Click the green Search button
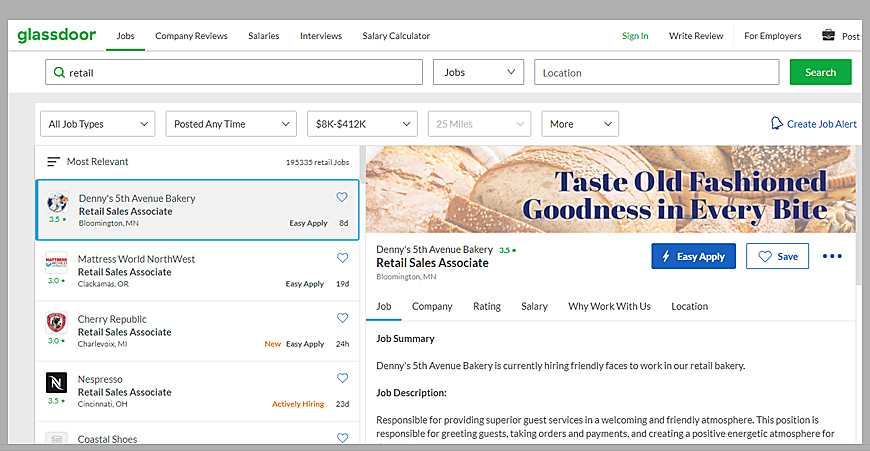This screenshot has width=870, height=451. click(820, 72)
